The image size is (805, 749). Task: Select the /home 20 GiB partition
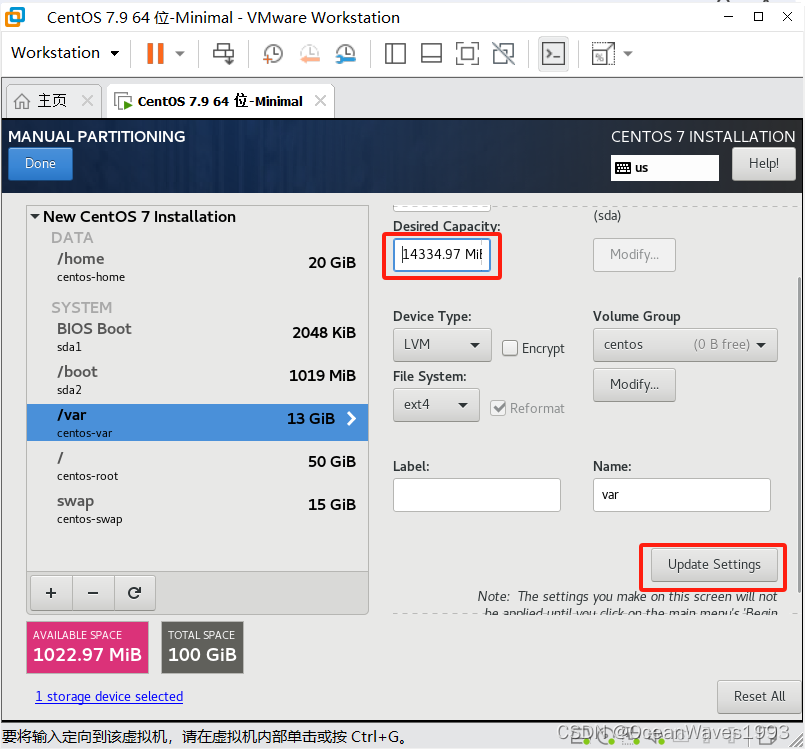(198, 267)
